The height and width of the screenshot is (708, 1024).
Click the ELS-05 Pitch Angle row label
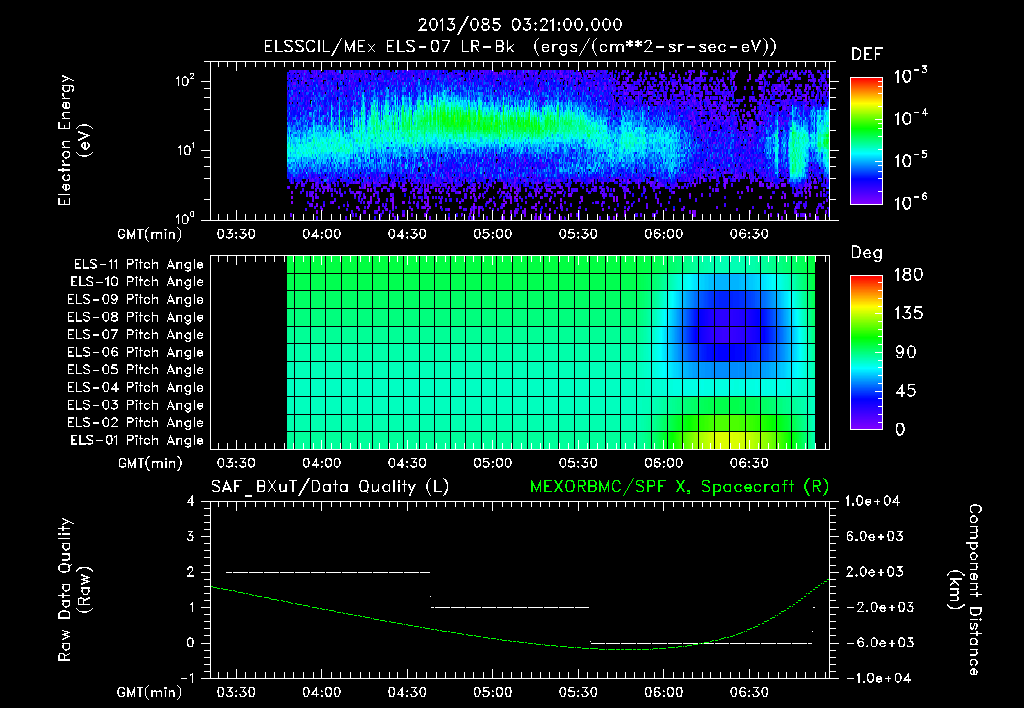coord(136,370)
